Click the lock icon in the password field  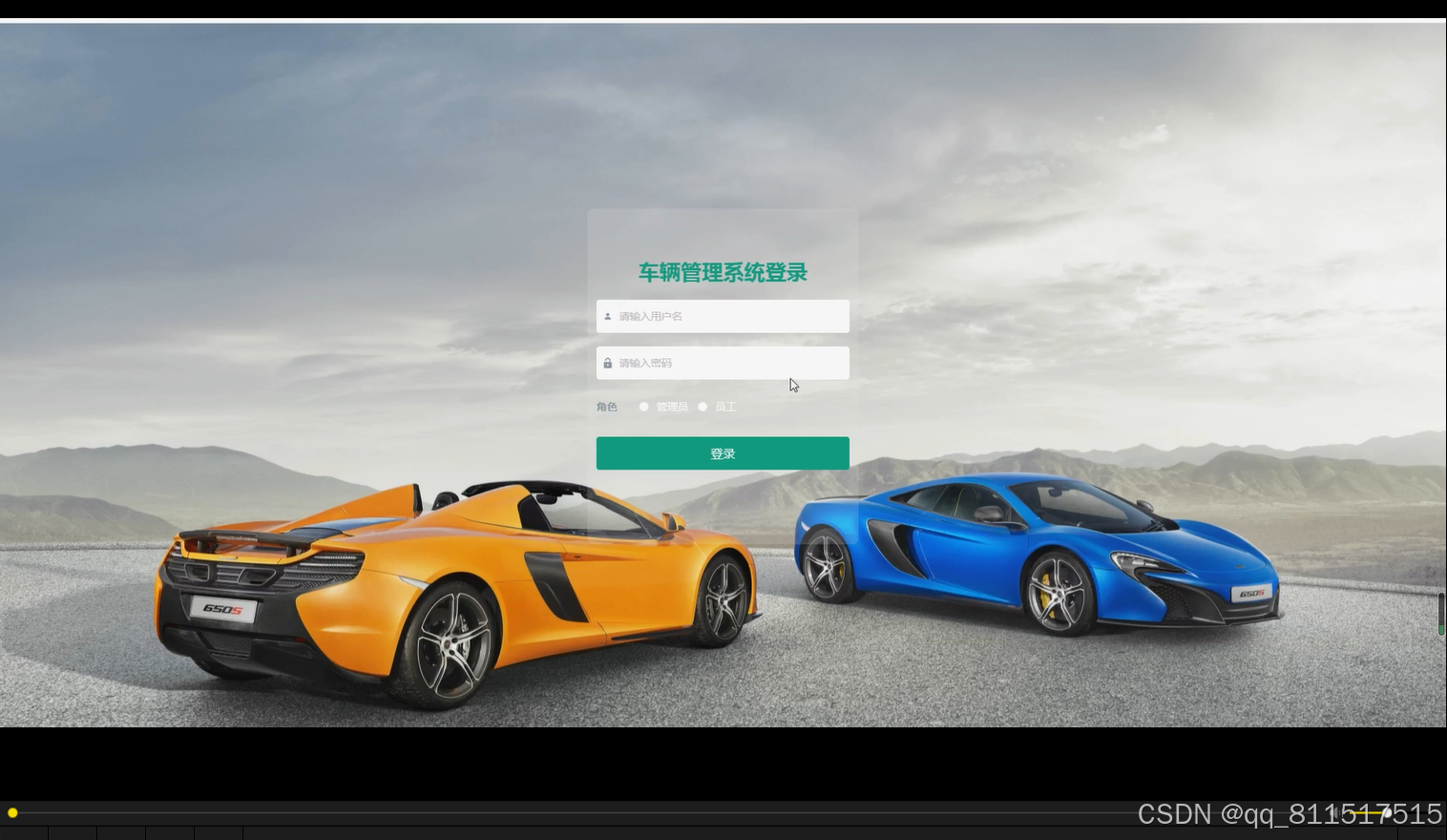[607, 363]
